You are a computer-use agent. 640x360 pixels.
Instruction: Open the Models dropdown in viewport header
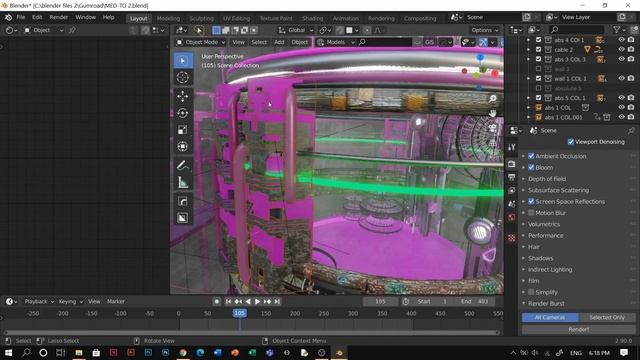[335, 42]
